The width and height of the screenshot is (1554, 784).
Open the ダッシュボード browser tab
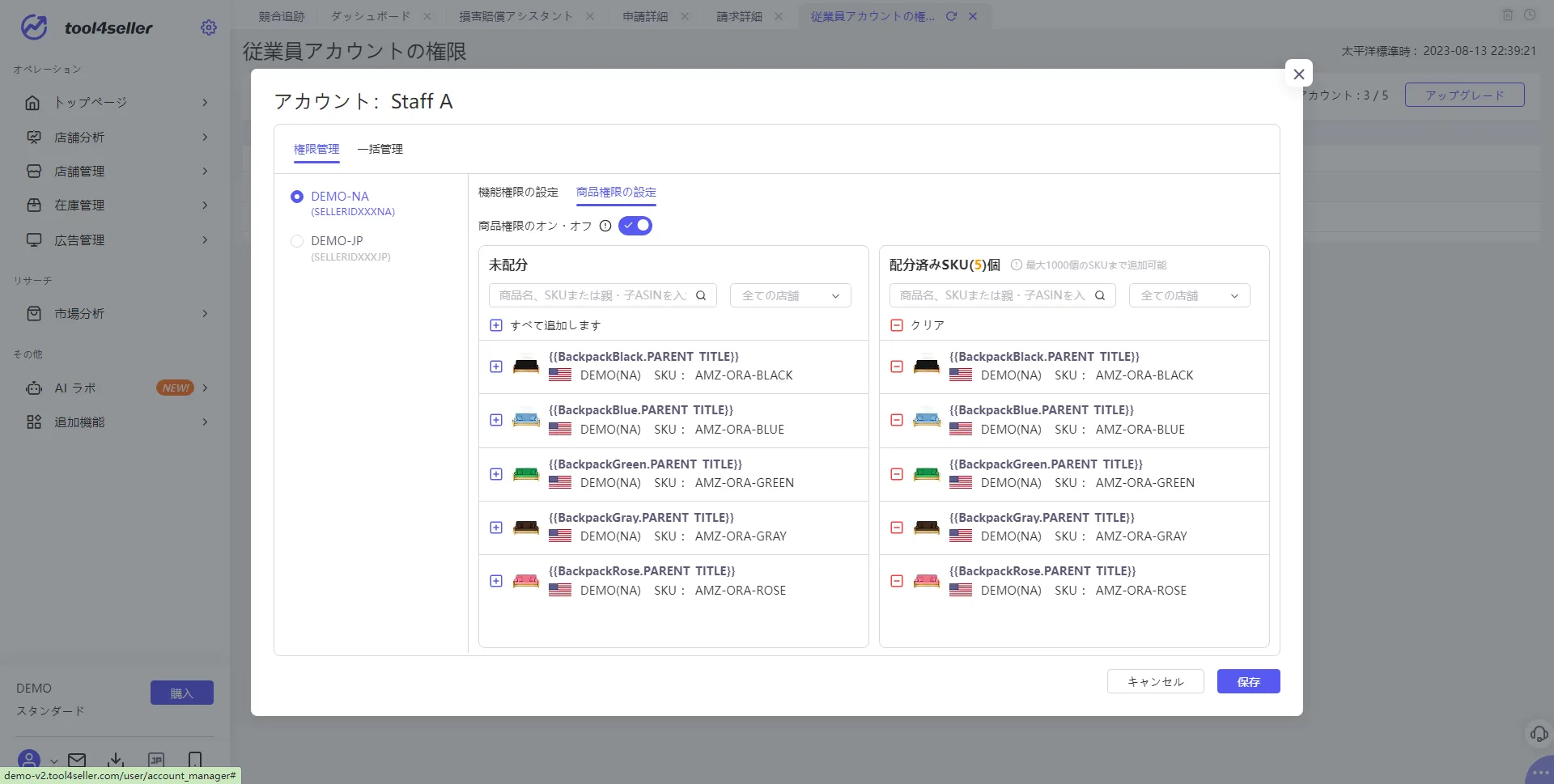coord(371,16)
